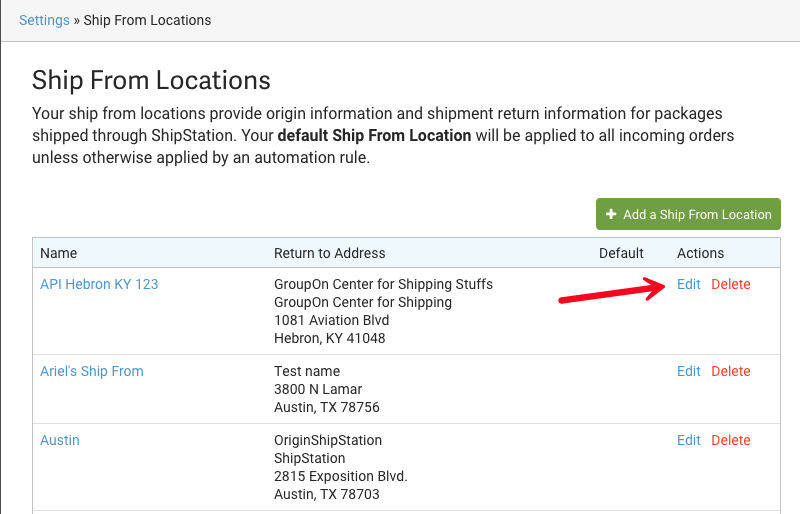Click the plus icon on Add button
This screenshot has height=514, width=800.
click(x=611, y=214)
